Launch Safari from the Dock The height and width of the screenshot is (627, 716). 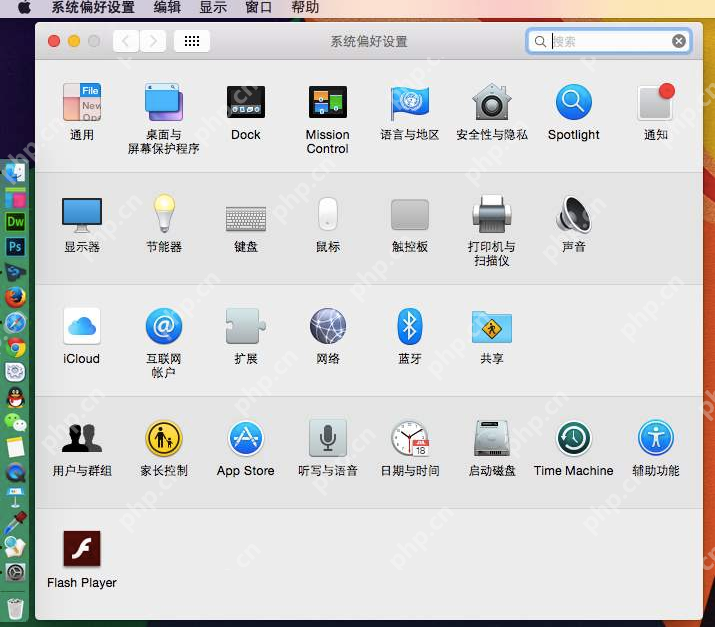click(x=16, y=322)
